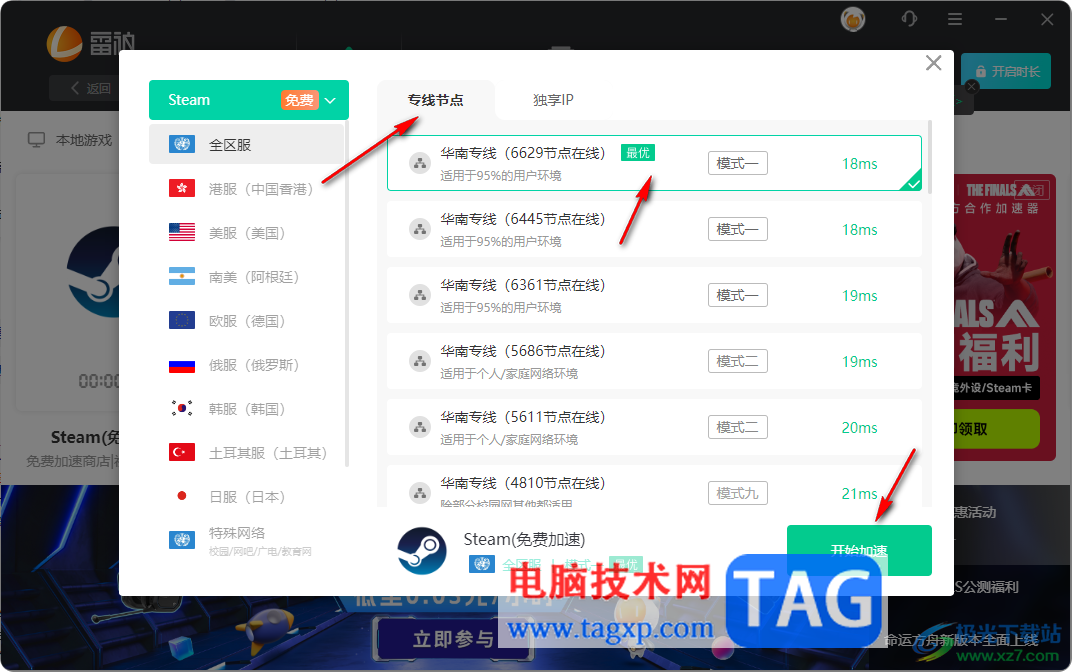Open 模式九 dropdown for the 4810 node
Image resolution: width=1072 pixels, height=672 pixels.
click(x=738, y=493)
